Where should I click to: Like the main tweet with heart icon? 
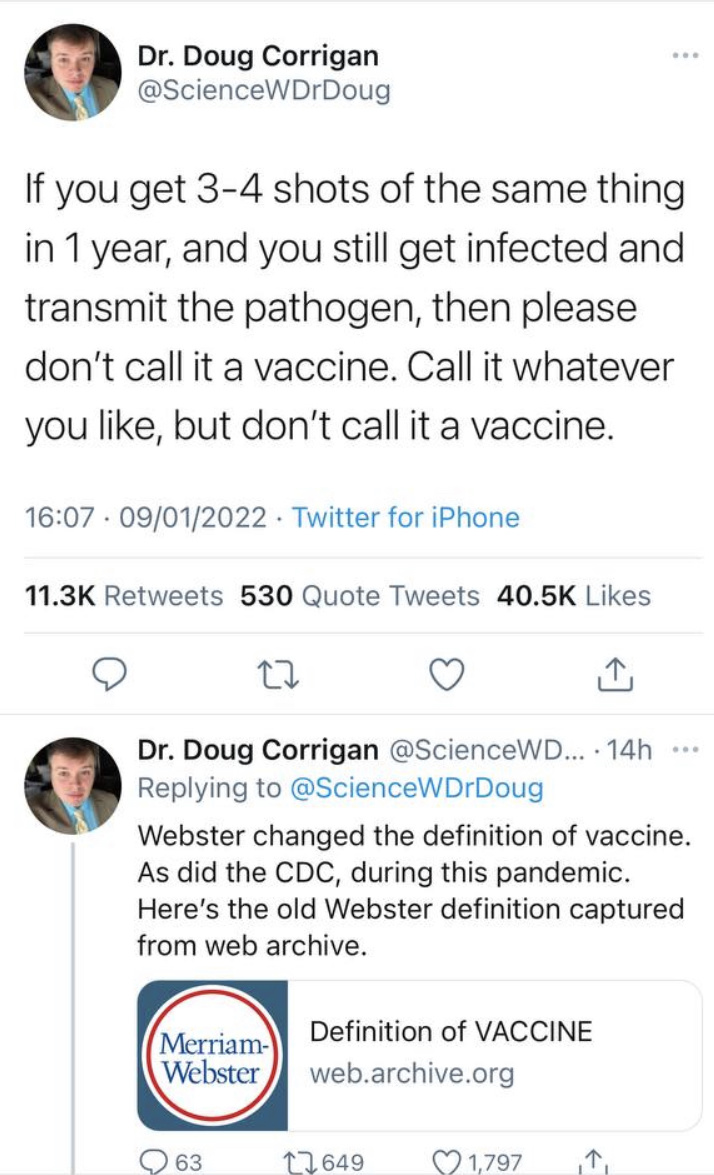point(447,674)
